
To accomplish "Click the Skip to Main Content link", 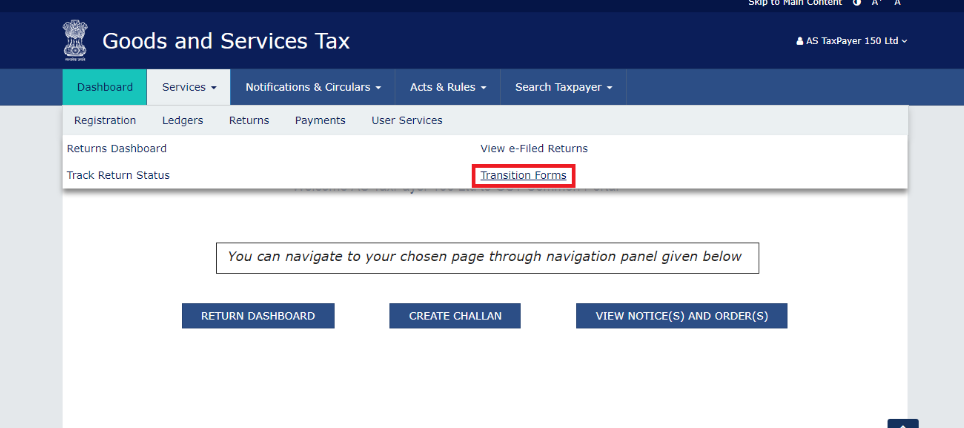I will tap(796, 3).
